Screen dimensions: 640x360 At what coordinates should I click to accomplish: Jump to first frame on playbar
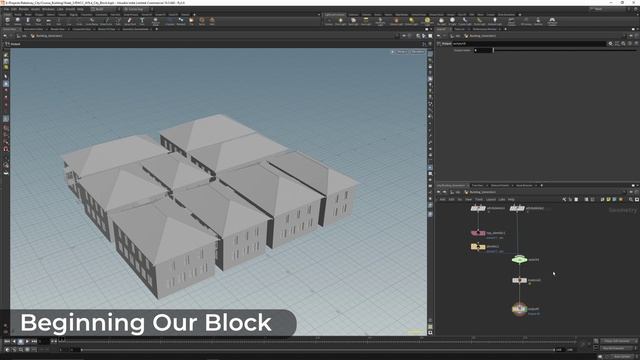pyautogui.click(x=7, y=341)
